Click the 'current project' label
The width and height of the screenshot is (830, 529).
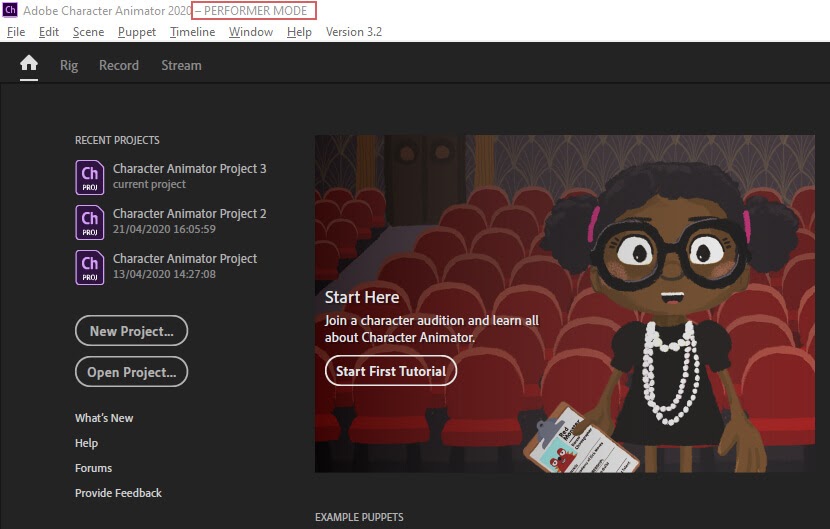(149, 184)
